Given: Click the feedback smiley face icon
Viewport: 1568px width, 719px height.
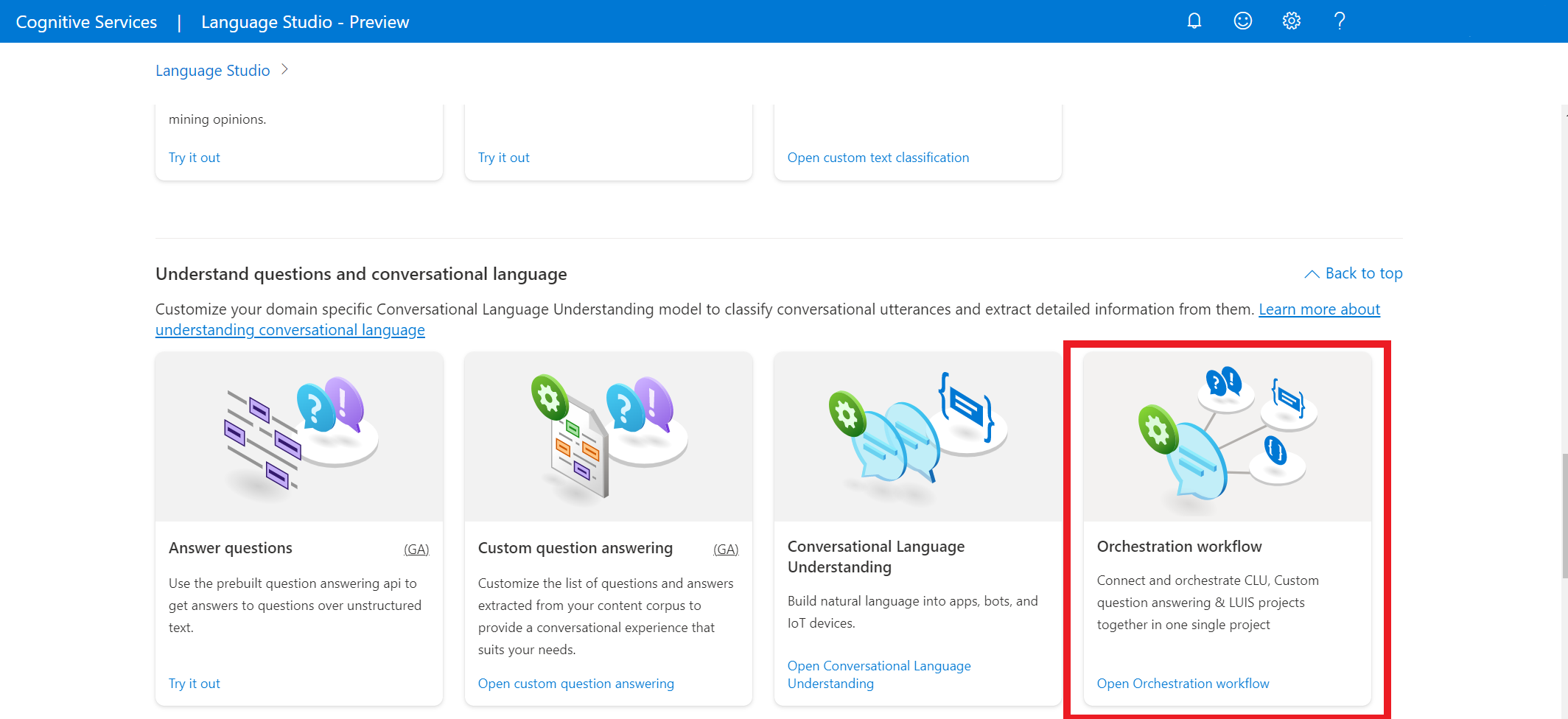Looking at the screenshot, I should [x=1243, y=21].
